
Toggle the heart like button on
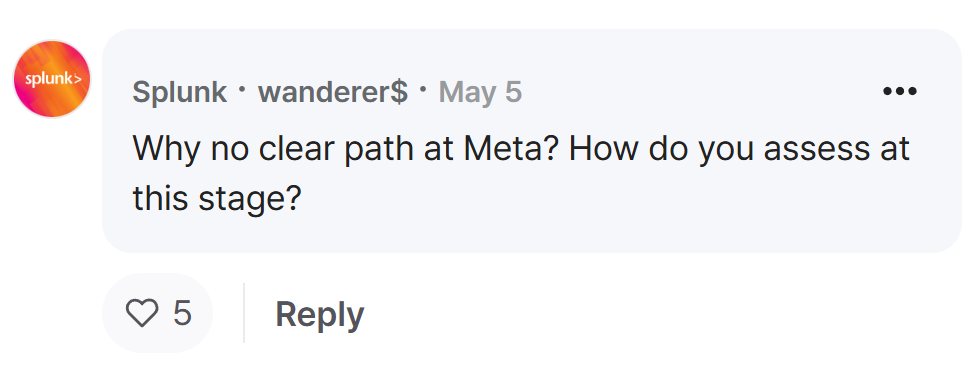(x=142, y=312)
